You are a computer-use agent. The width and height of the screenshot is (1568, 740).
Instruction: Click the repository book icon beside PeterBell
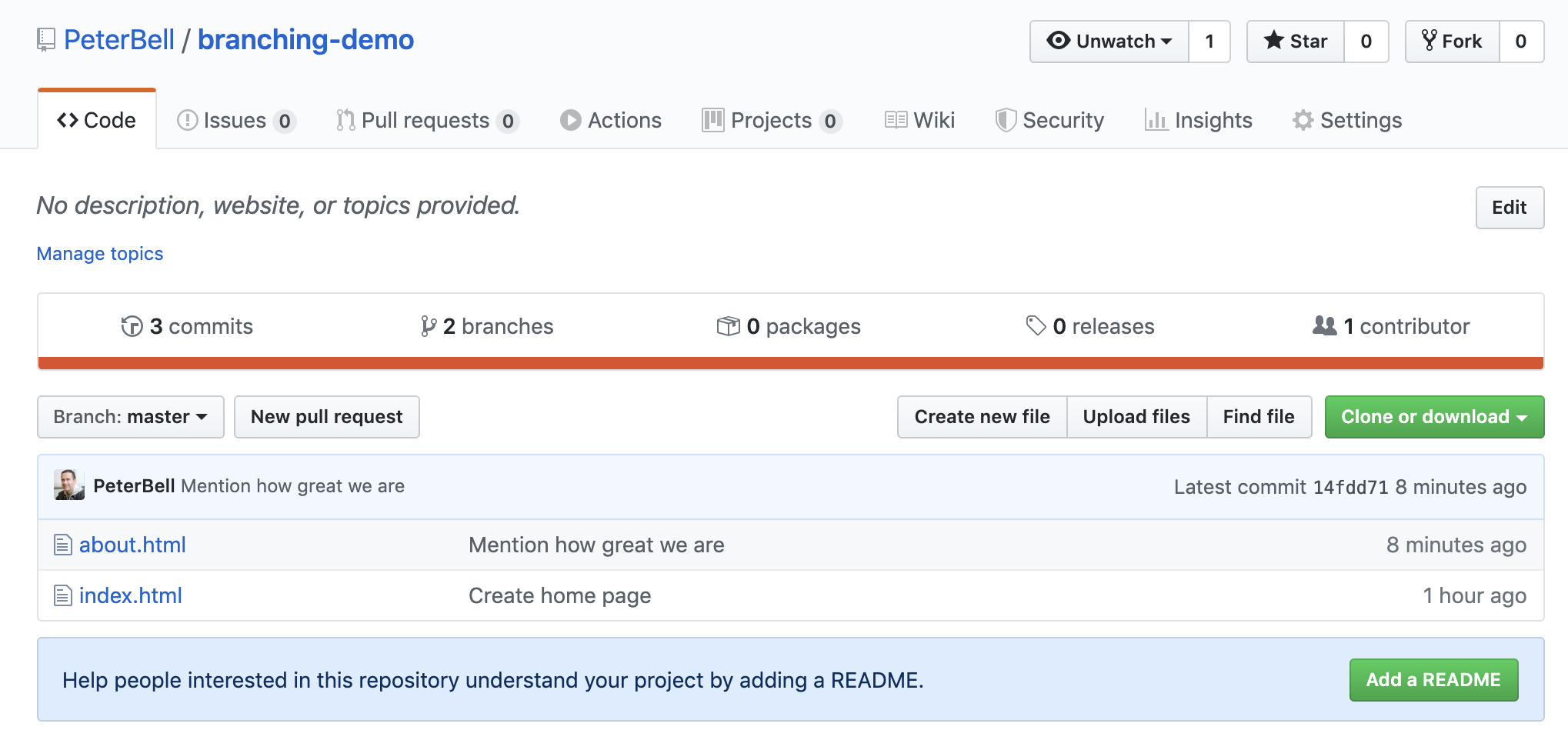[46, 40]
